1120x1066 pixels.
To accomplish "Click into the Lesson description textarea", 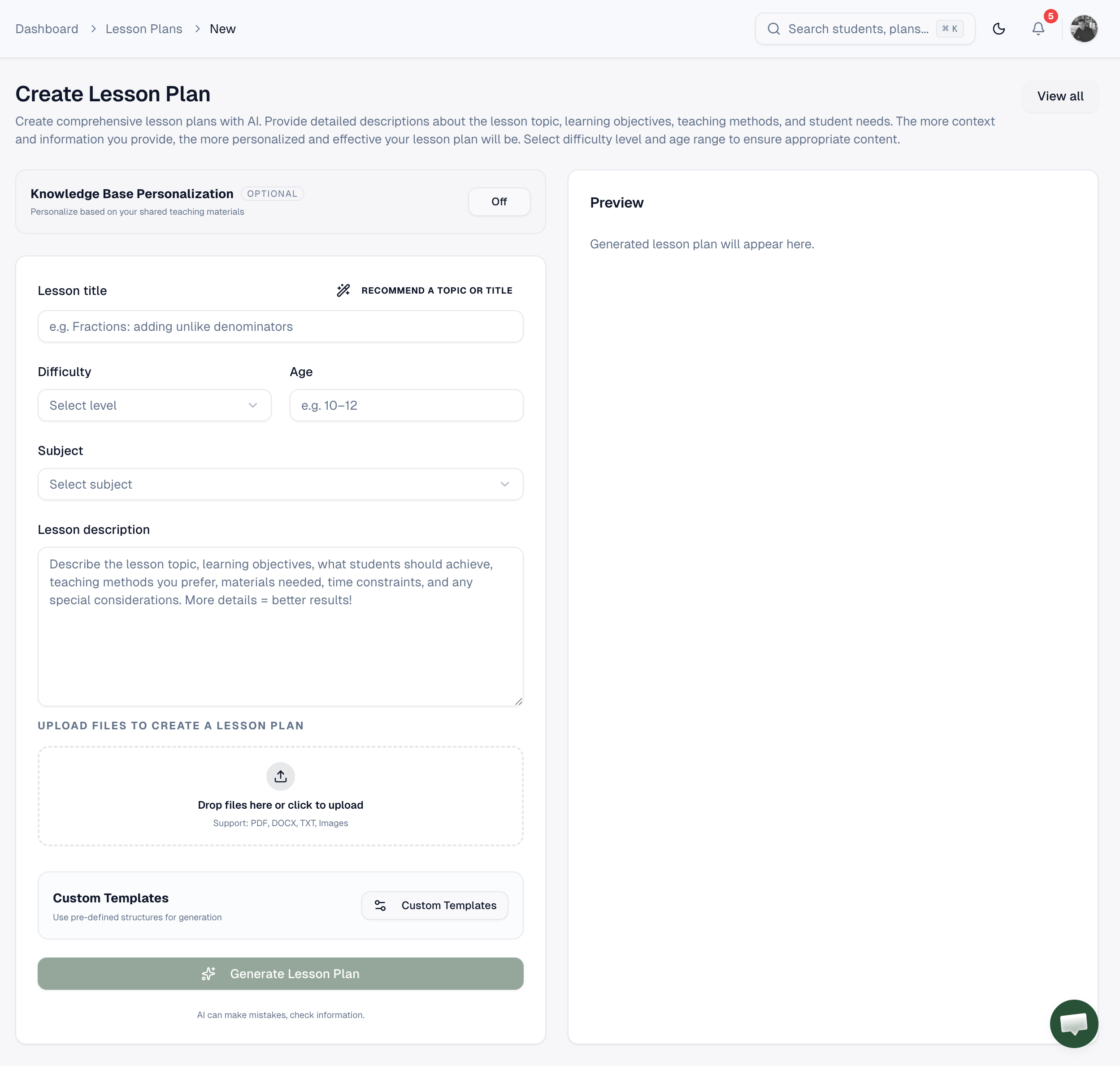I will click(280, 626).
